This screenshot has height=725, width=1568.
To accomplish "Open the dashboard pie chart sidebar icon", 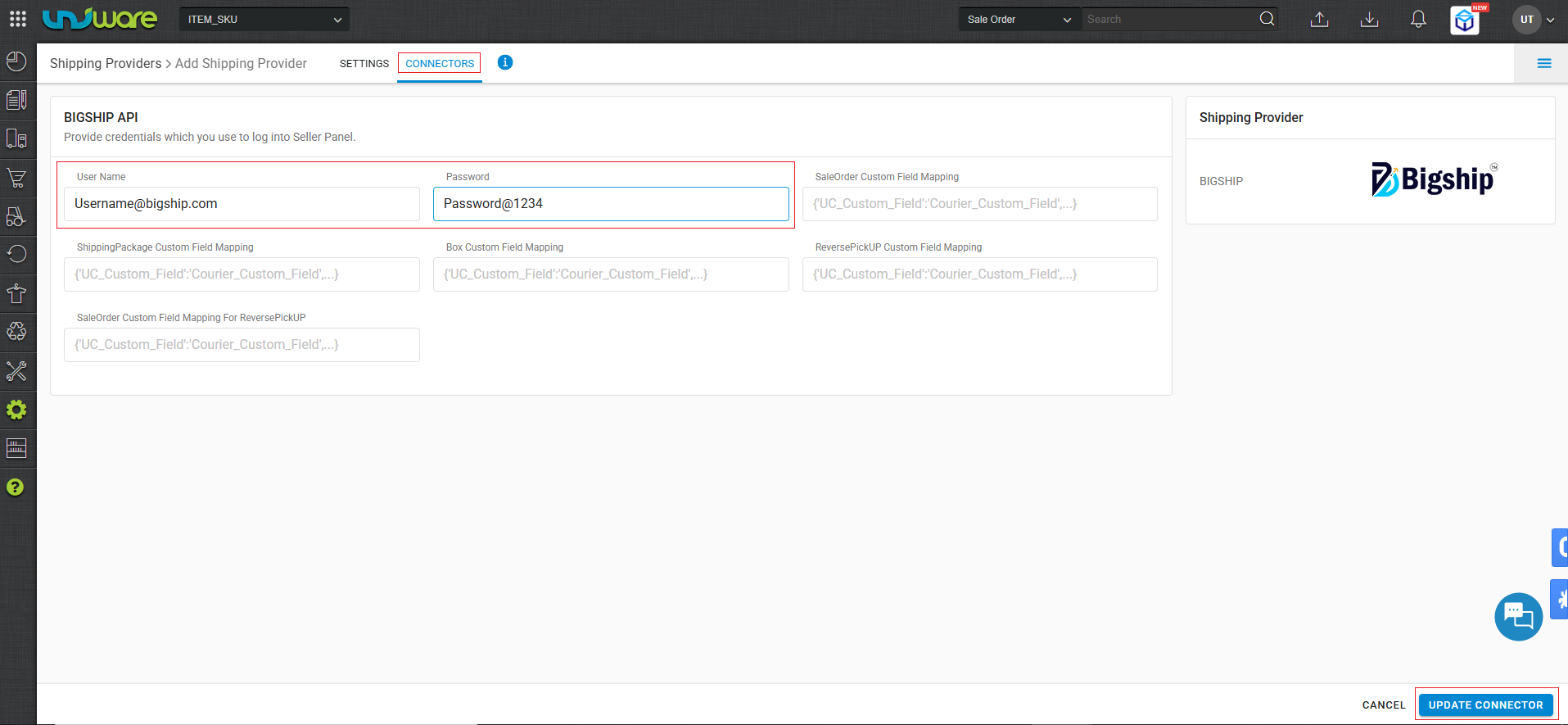I will tap(16, 61).
